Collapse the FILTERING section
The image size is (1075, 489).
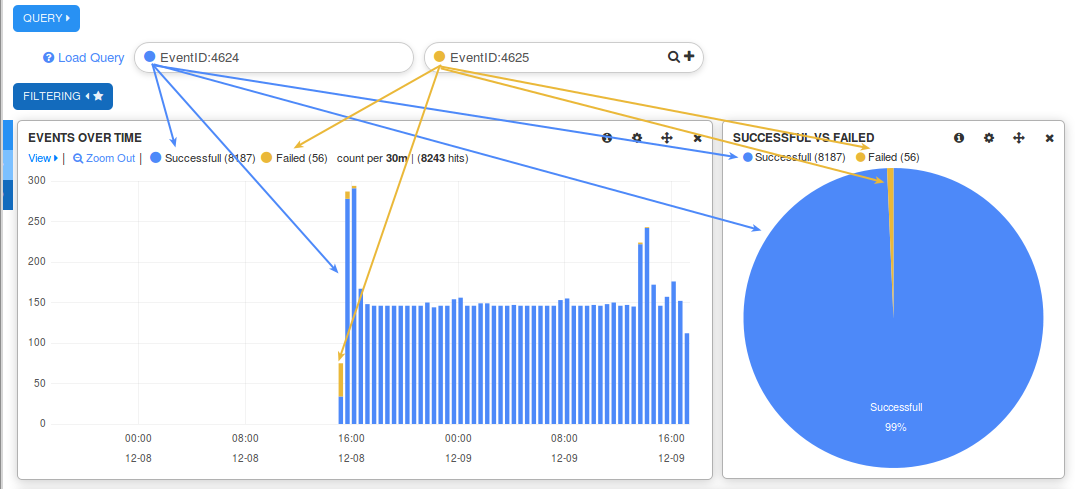(62, 96)
